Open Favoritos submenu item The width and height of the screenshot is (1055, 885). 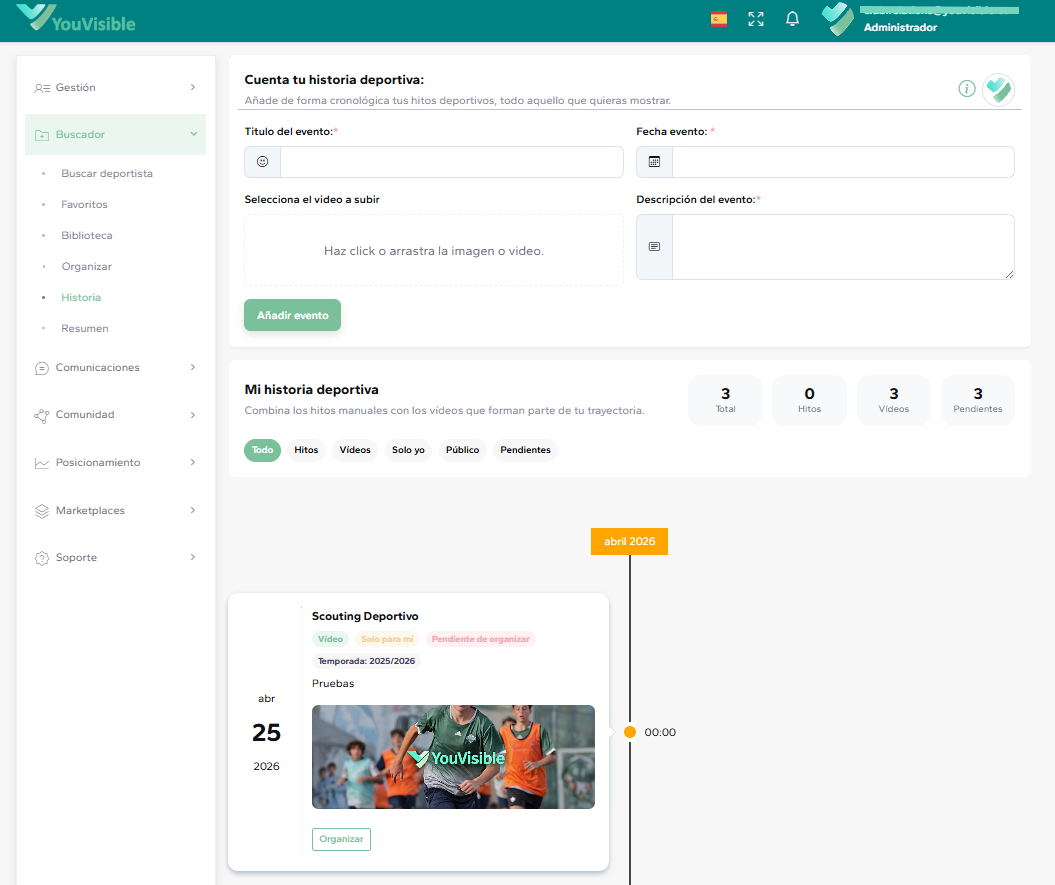point(84,205)
